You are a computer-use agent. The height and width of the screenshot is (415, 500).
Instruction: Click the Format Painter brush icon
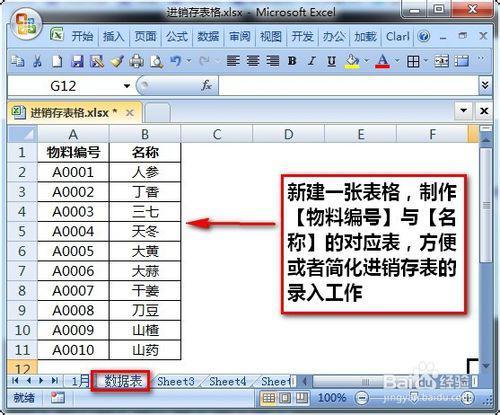pos(117,62)
